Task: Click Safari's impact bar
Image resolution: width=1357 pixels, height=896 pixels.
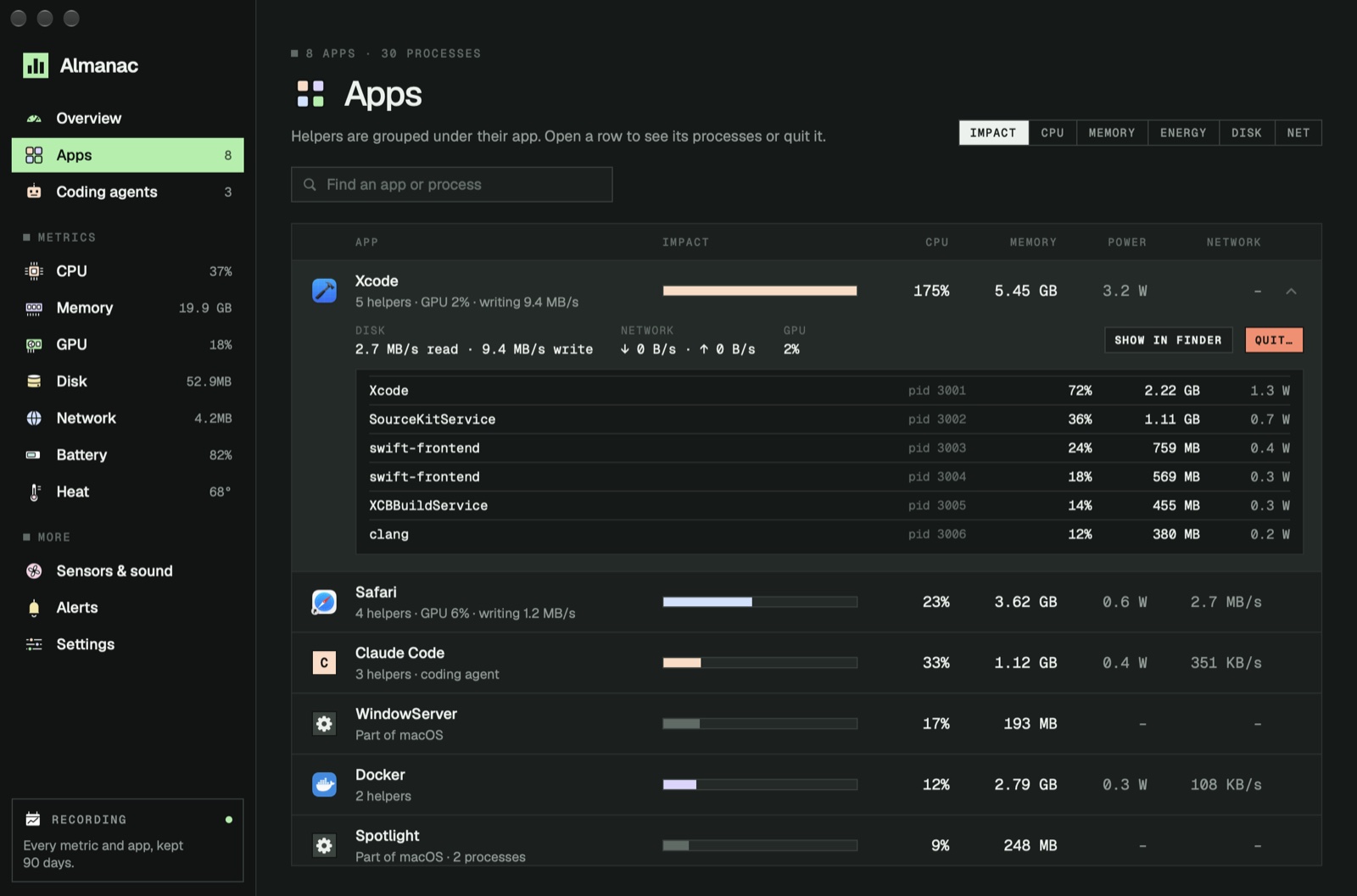Action: click(x=760, y=602)
